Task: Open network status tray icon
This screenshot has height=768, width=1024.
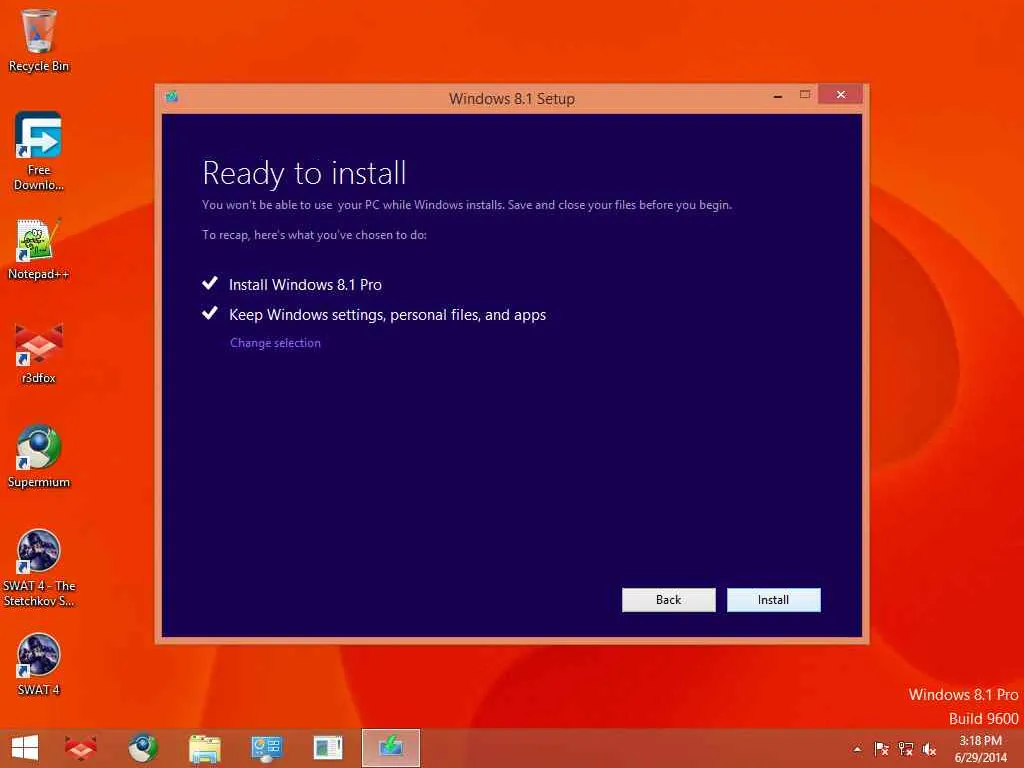Action: [x=905, y=749]
